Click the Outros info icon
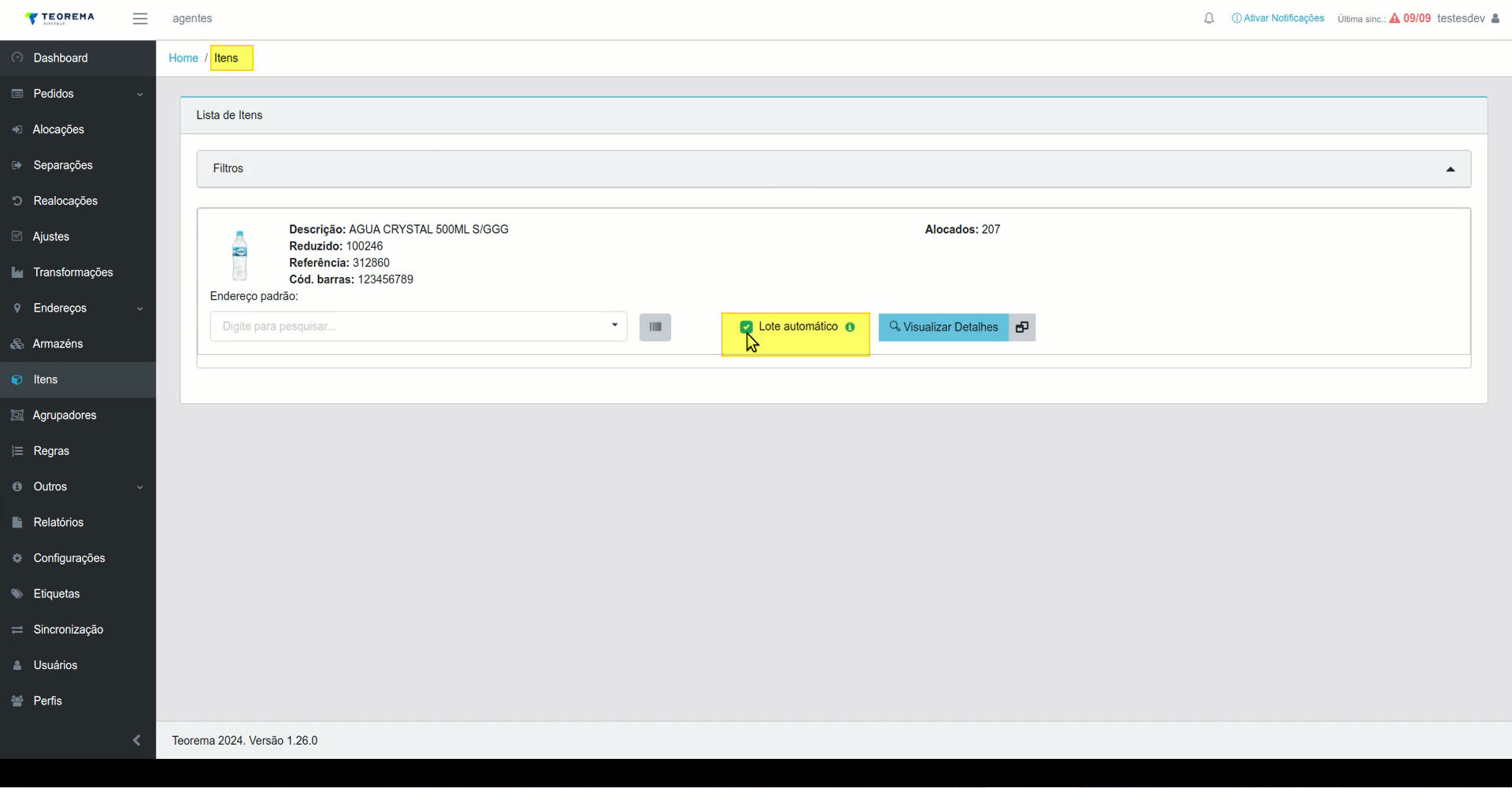 (x=17, y=486)
